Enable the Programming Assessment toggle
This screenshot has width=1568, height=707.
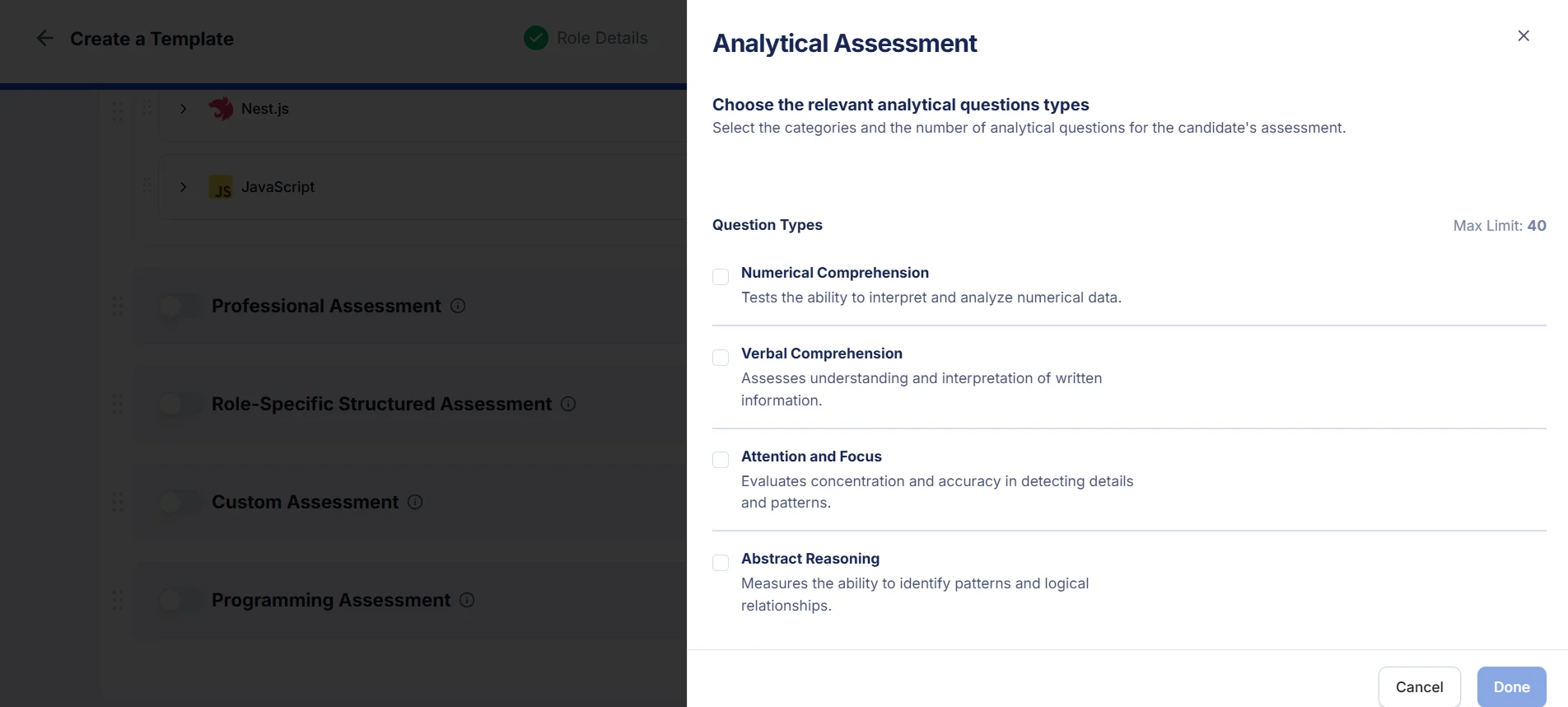click(x=180, y=600)
